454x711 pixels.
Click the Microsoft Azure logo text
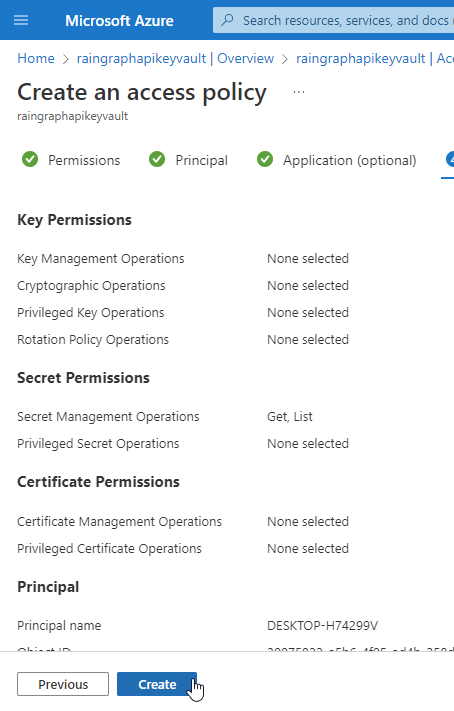tap(119, 20)
